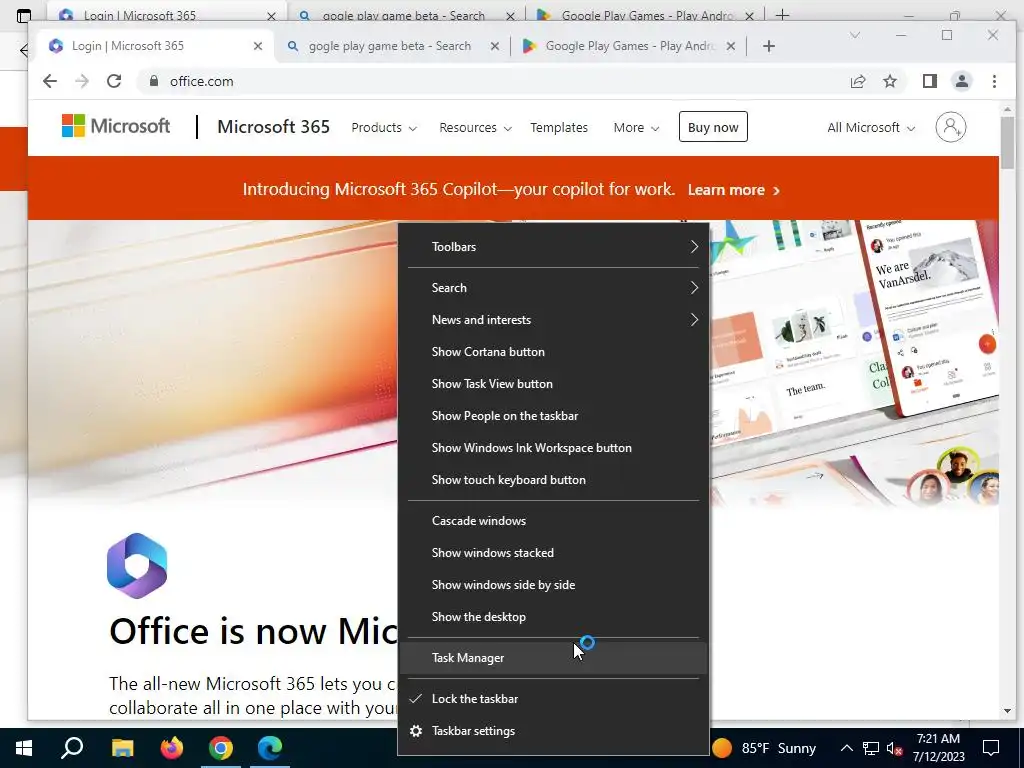Share this page via the share icon

coord(857,81)
